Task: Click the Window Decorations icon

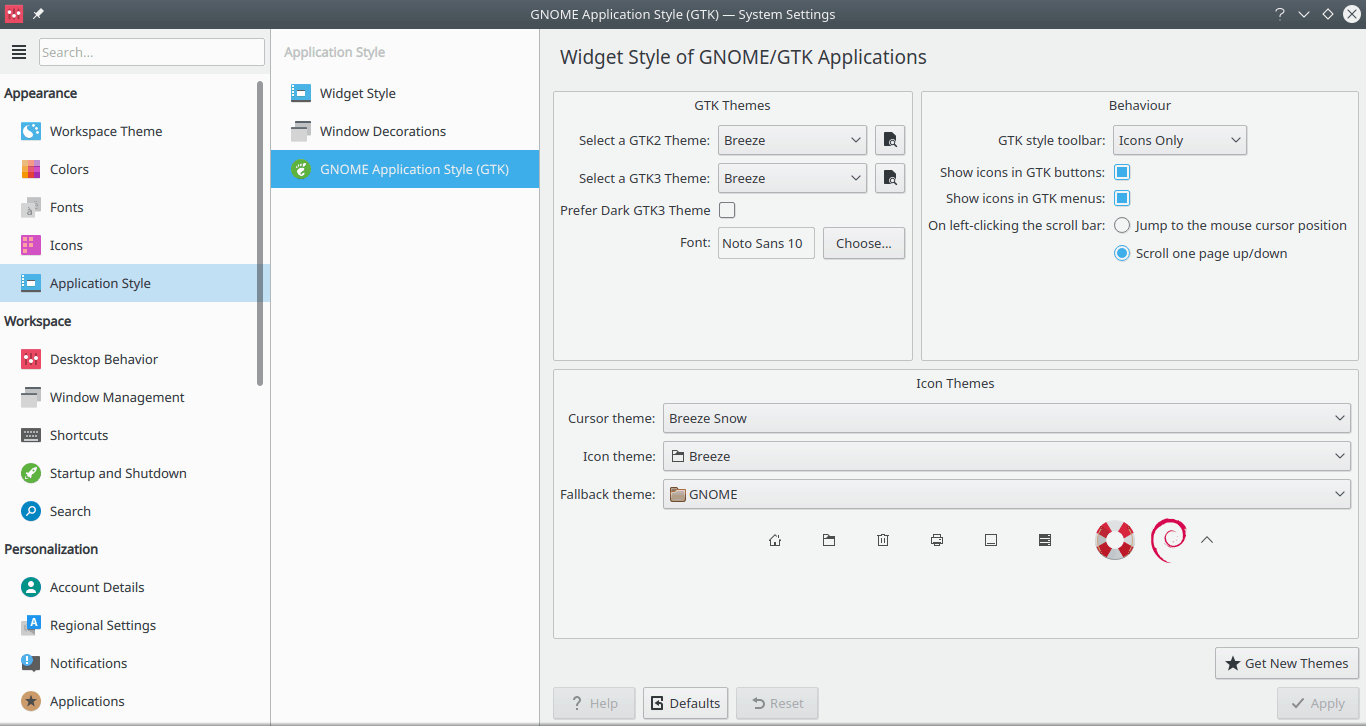Action: tap(301, 131)
